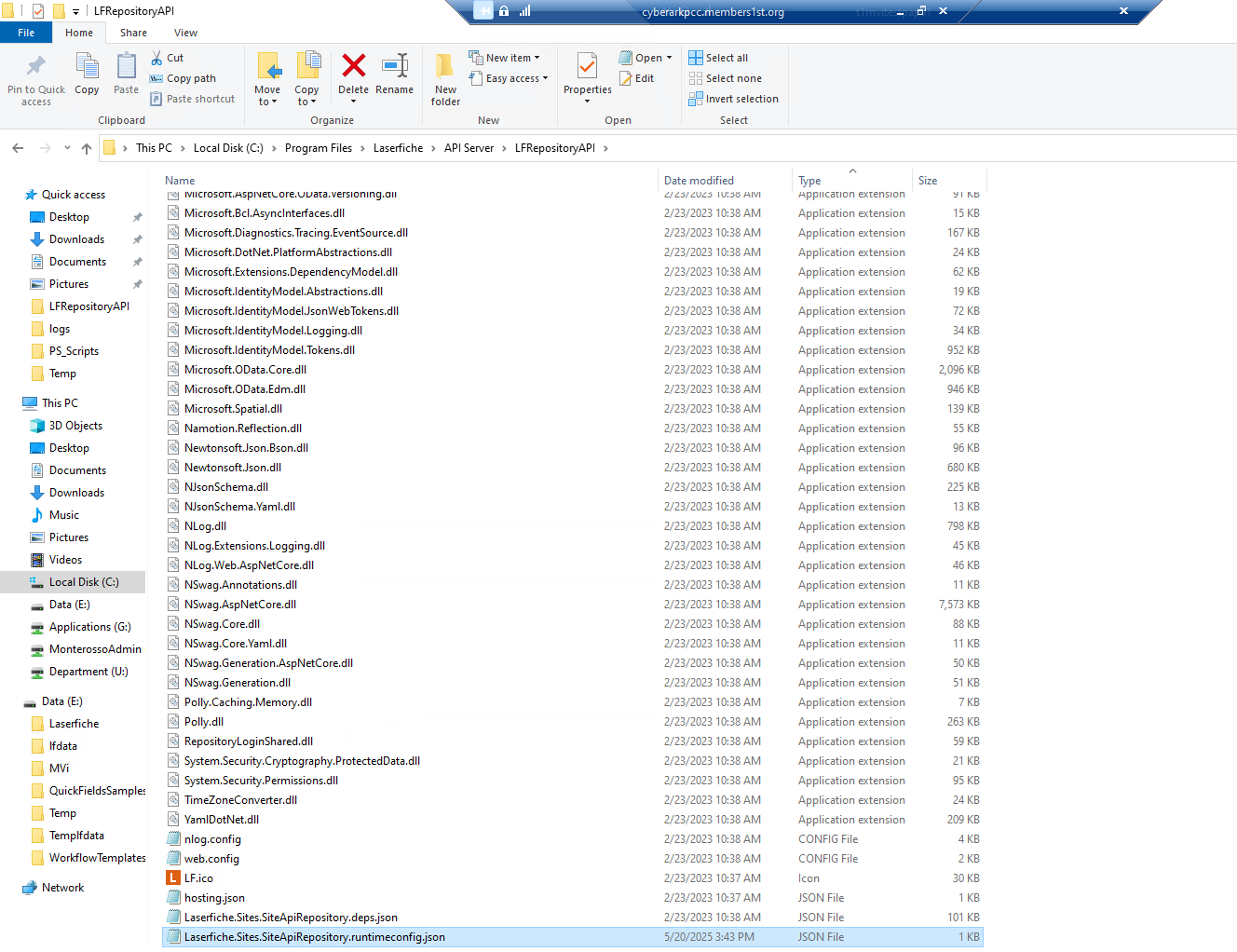Switch to the Home ribbon tab
Viewport: 1237px width, 952px height.
point(79,33)
